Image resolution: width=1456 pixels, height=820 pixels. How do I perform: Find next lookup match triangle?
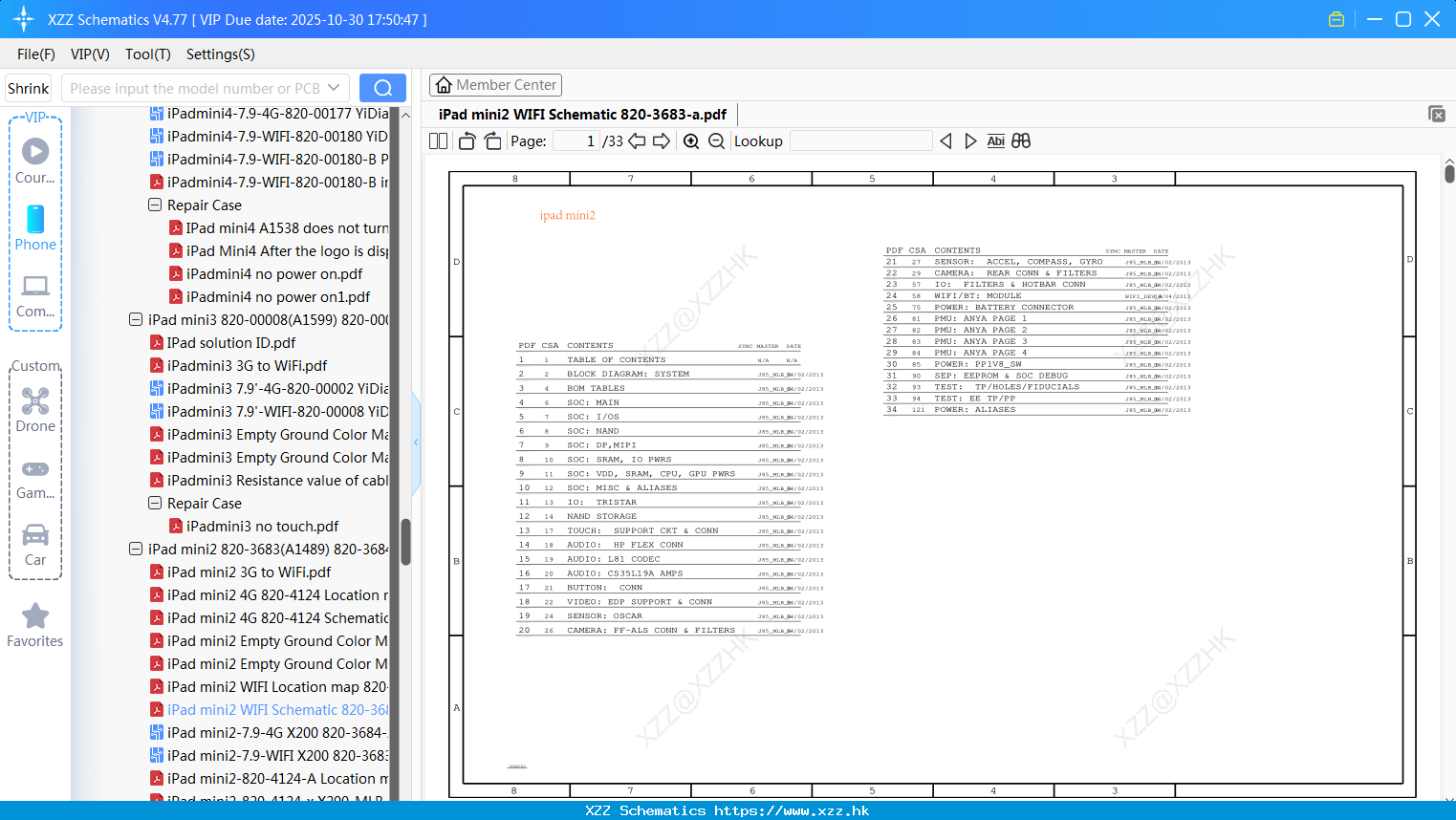[x=970, y=141]
